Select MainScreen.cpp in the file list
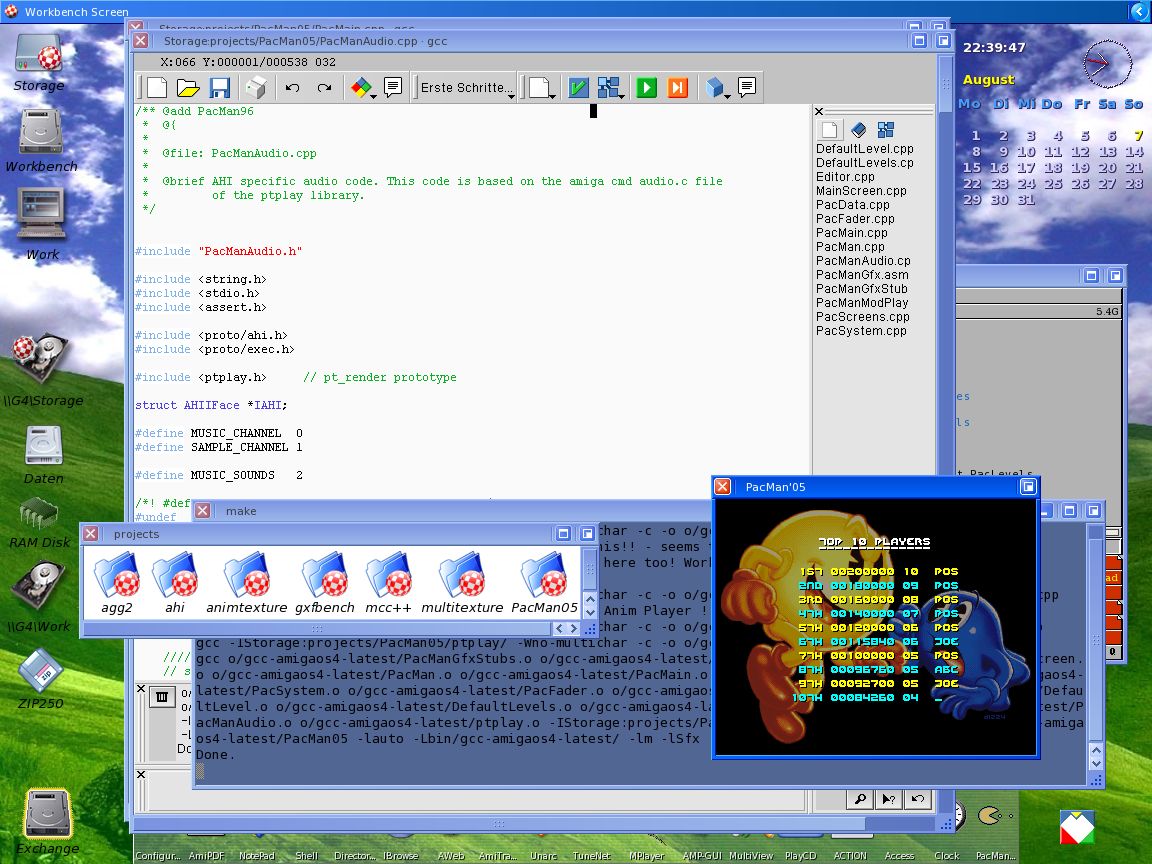 click(x=861, y=190)
